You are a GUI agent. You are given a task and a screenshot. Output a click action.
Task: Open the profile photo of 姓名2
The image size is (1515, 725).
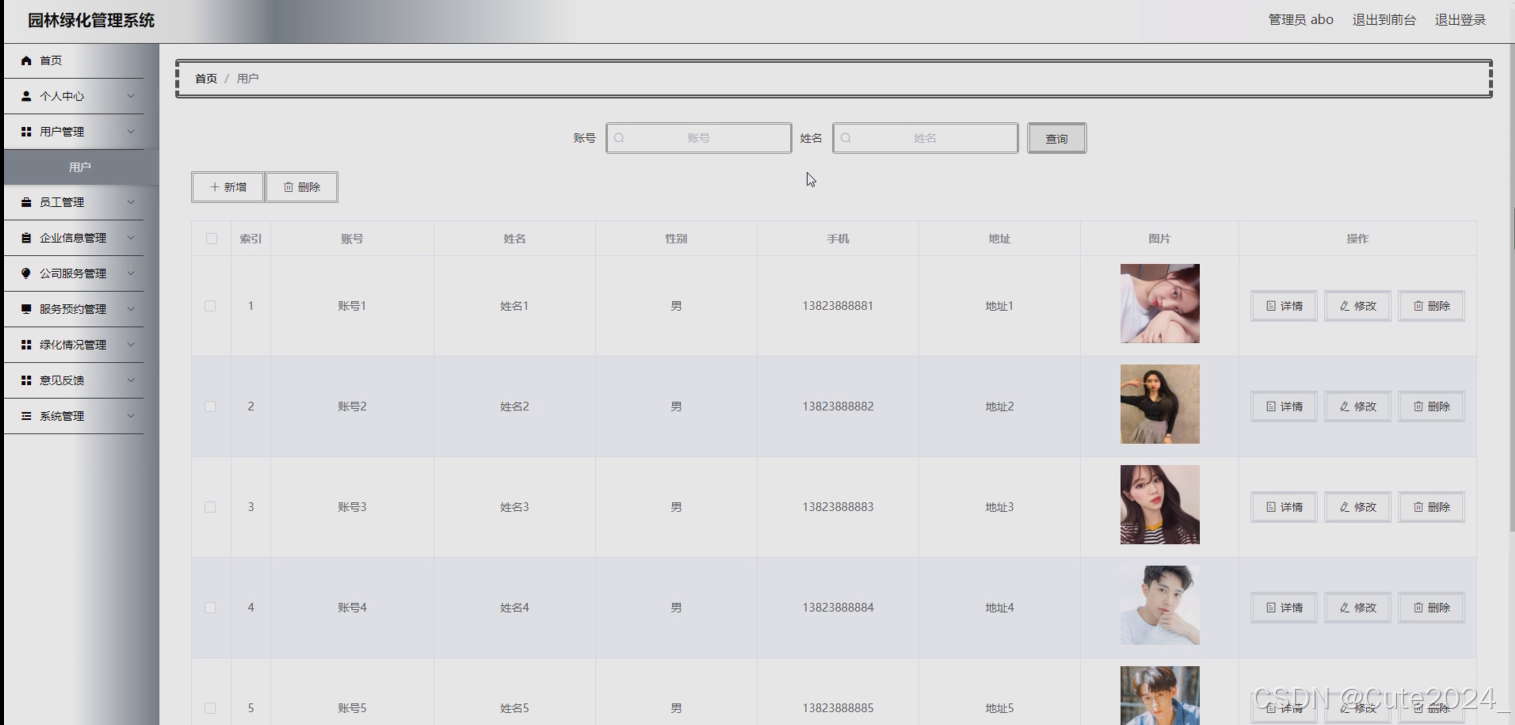coord(1159,404)
